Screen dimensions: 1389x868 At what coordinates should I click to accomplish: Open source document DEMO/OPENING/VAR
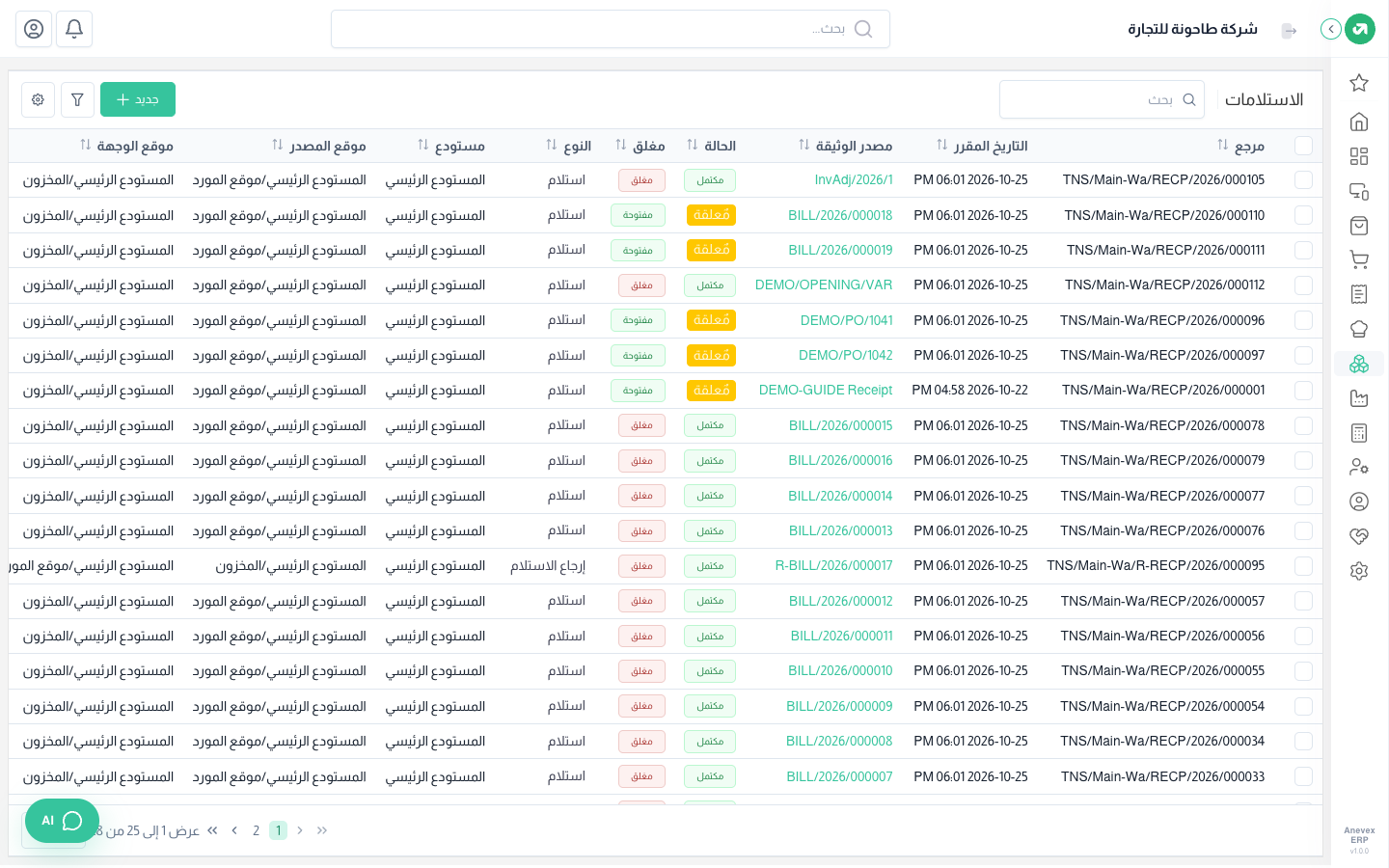(x=824, y=285)
